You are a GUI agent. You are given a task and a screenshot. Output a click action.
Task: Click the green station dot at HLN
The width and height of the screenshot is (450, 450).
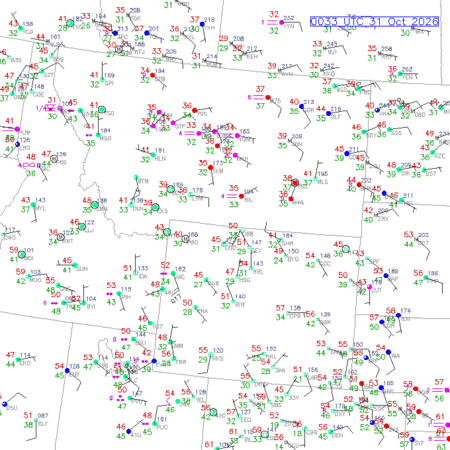click(x=153, y=155)
